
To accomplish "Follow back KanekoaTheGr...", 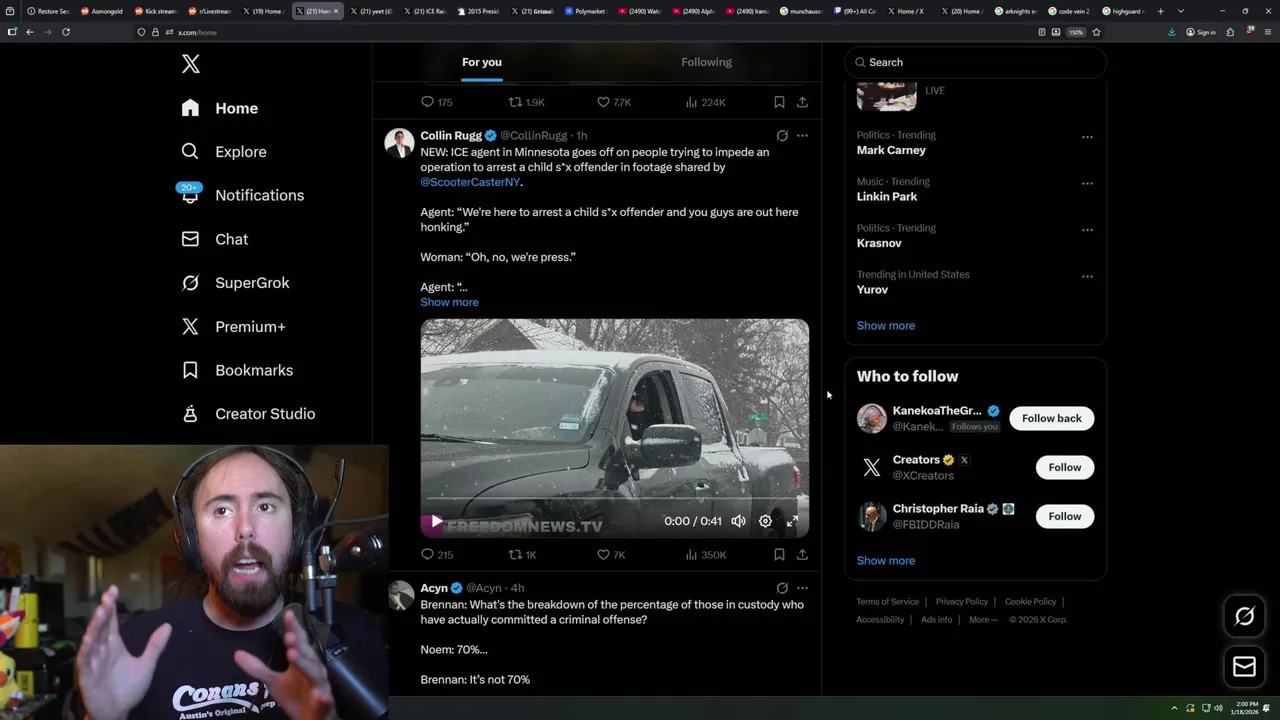I will coord(1051,418).
